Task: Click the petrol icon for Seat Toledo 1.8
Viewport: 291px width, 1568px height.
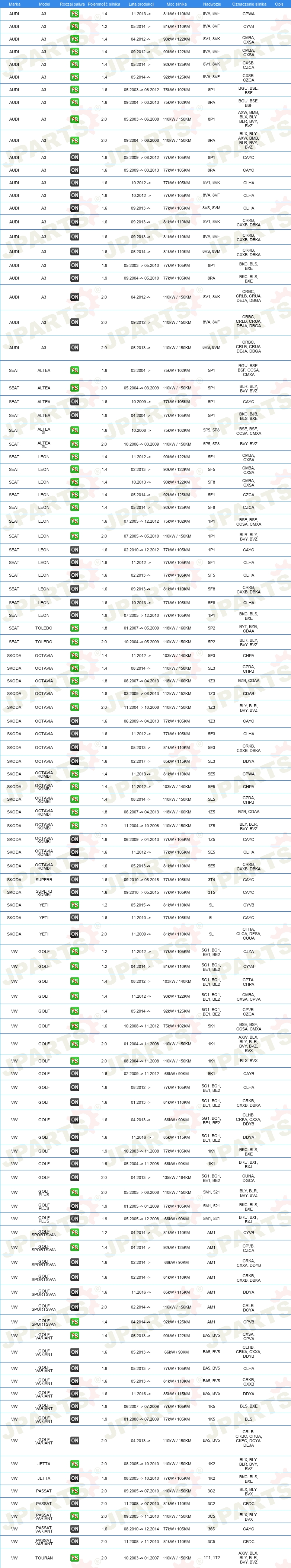Action: tap(74, 628)
